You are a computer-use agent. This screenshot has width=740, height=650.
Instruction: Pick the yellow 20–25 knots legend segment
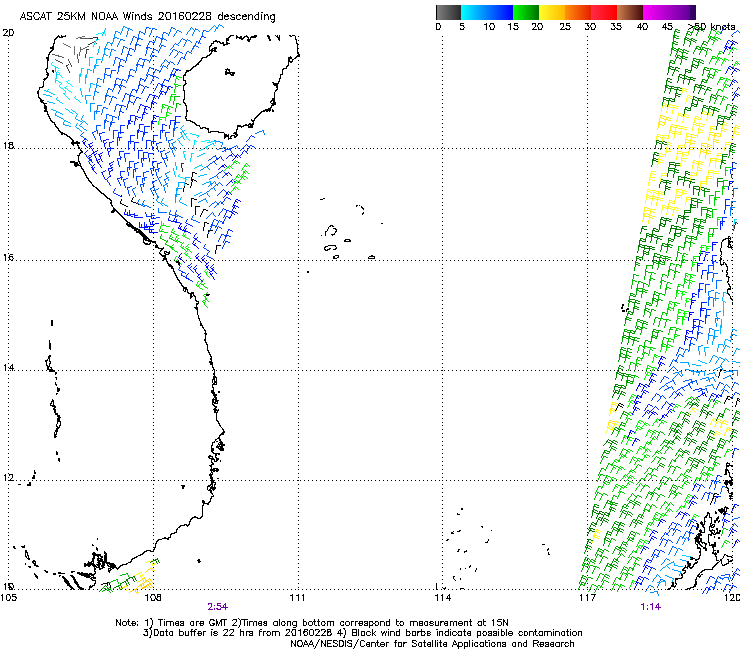pos(552,12)
